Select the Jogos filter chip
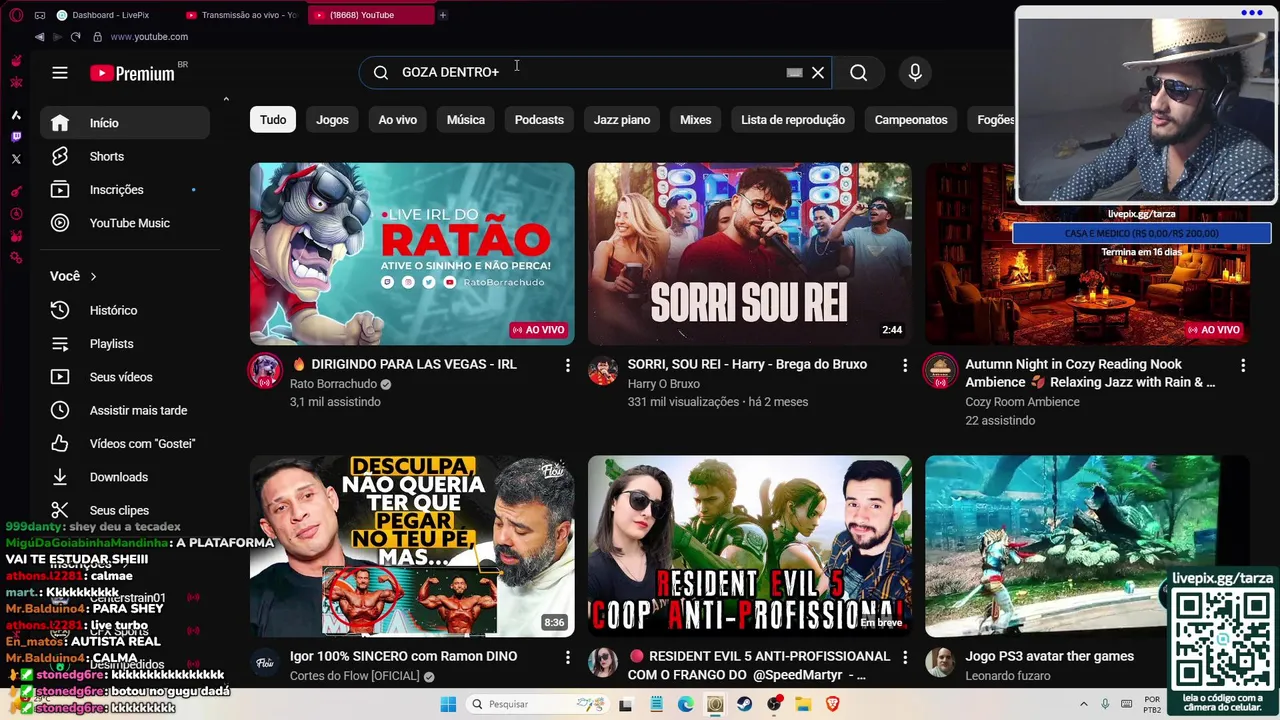 tap(332, 120)
